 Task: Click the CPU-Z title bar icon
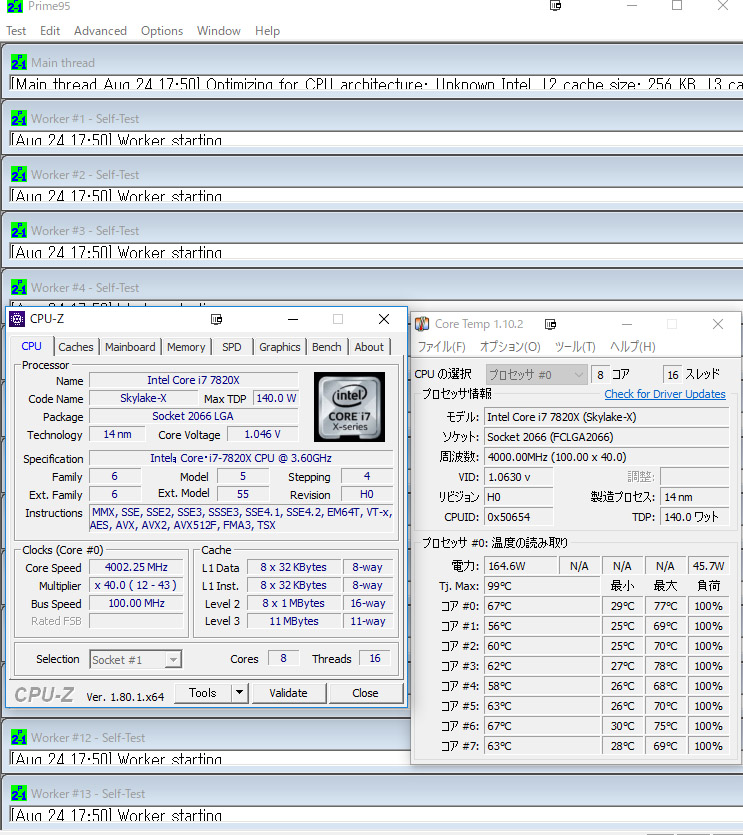coord(17,319)
